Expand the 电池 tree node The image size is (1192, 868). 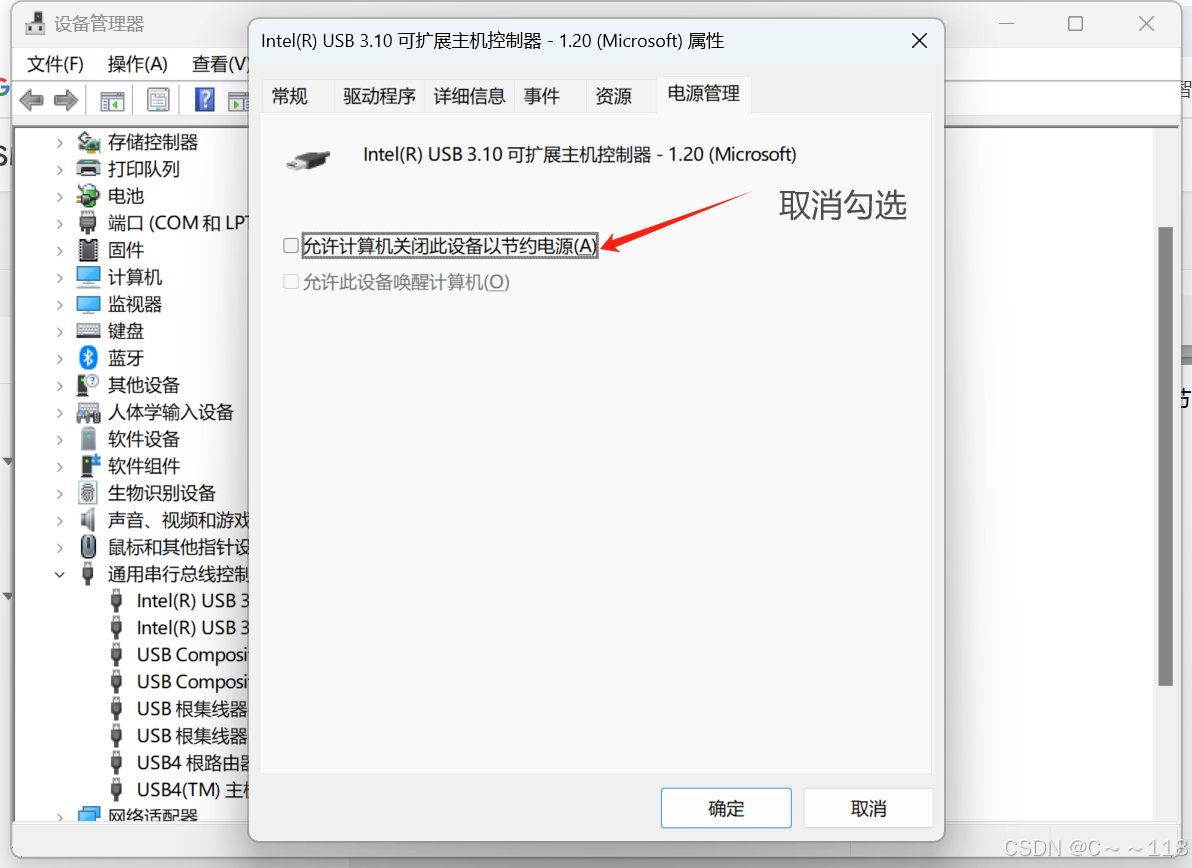click(x=59, y=197)
